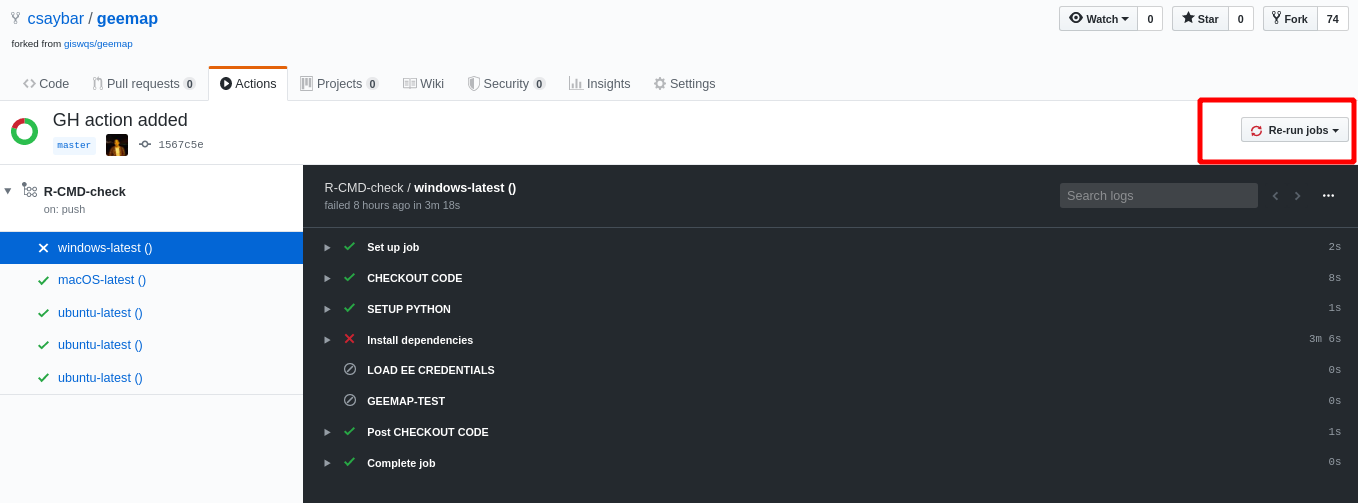The height and width of the screenshot is (503, 1358).
Task: Click the skipped icon on GEEMAP-TEST
Action: tap(350, 400)
